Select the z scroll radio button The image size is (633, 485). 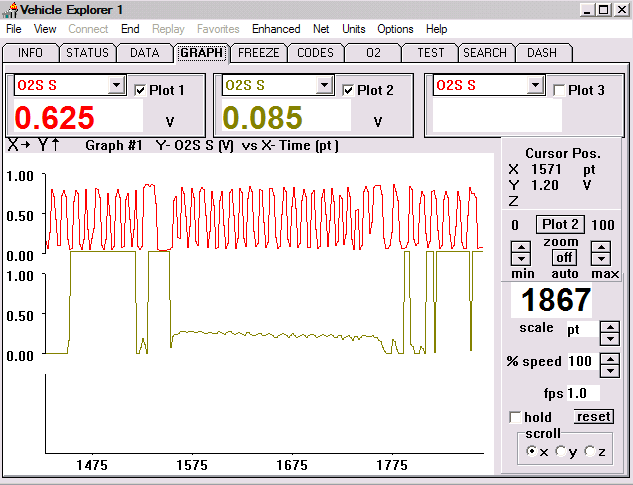[x=589, y=452]
